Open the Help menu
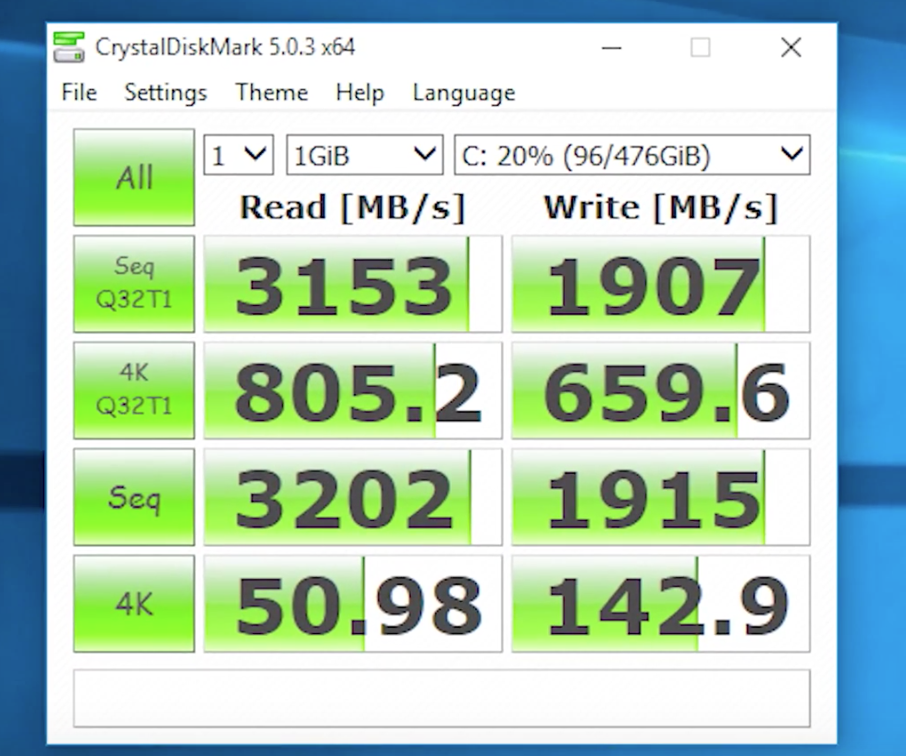 [x=359, y=92]
